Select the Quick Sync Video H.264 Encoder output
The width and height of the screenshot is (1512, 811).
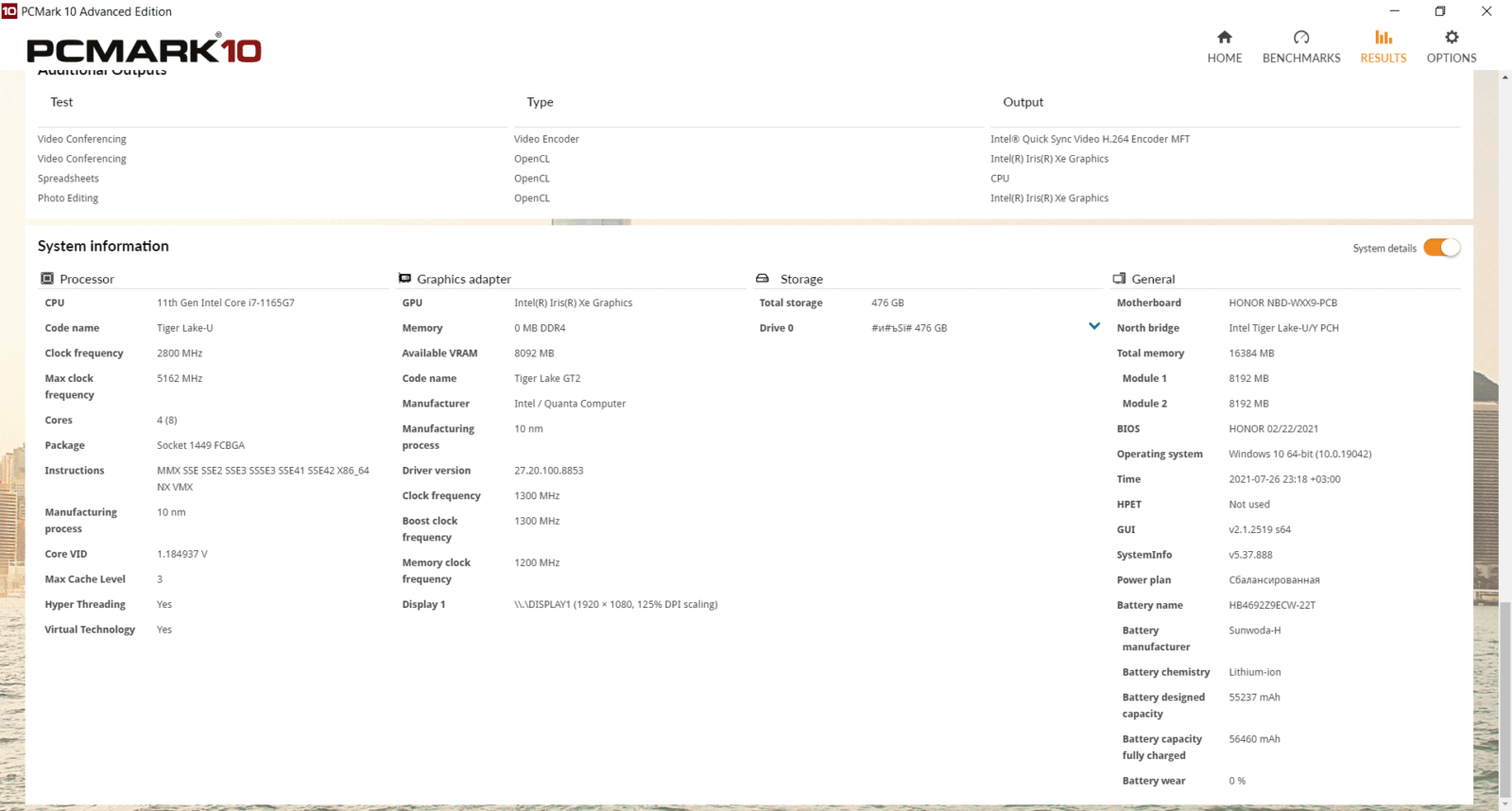pyautogui.click(x=1090, y=139)
